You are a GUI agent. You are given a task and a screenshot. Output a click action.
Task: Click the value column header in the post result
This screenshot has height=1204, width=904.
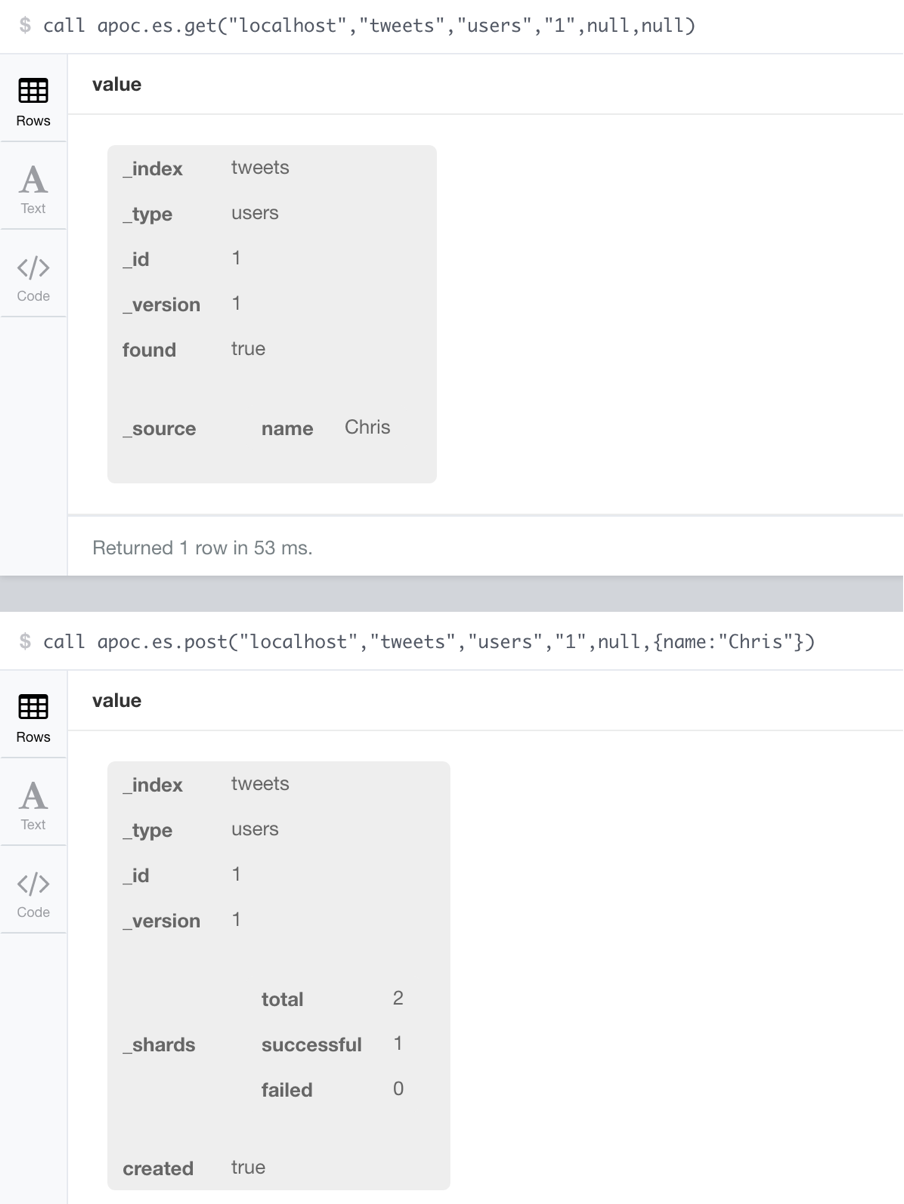tap(116, 700)
